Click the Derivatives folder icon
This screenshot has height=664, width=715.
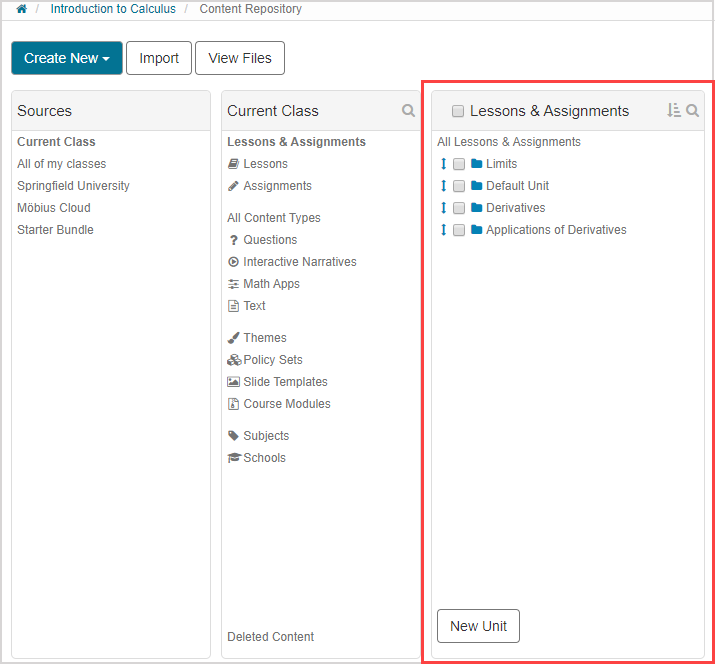[x=477, y=208]
